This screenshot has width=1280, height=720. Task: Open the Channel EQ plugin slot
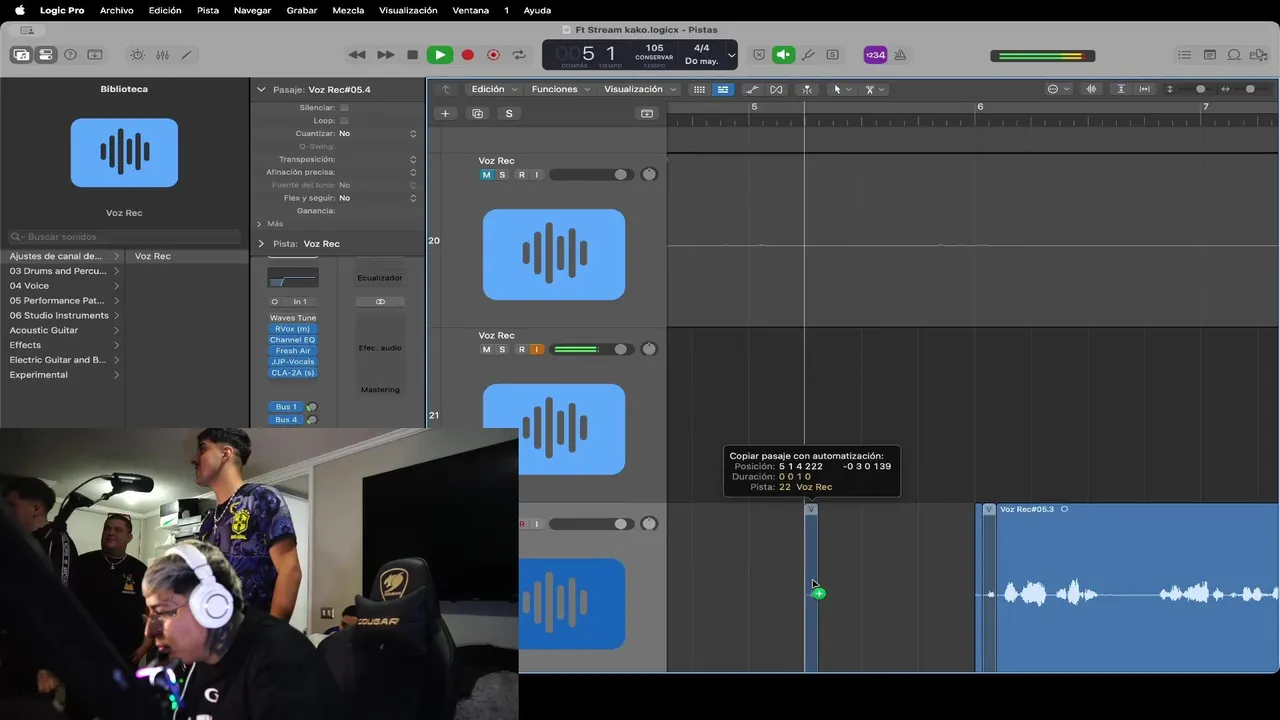(292, 340)
